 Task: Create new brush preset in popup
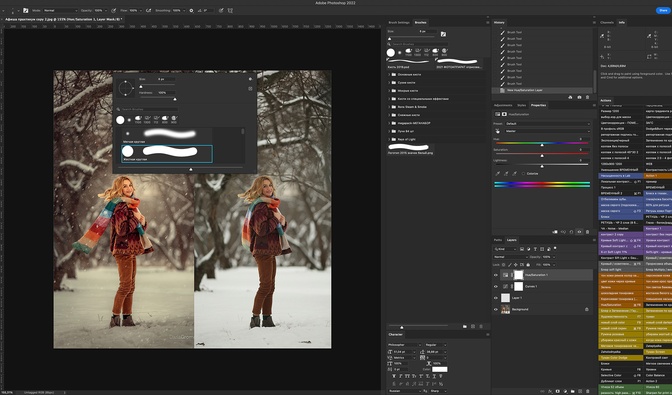(x=250, y=89)
